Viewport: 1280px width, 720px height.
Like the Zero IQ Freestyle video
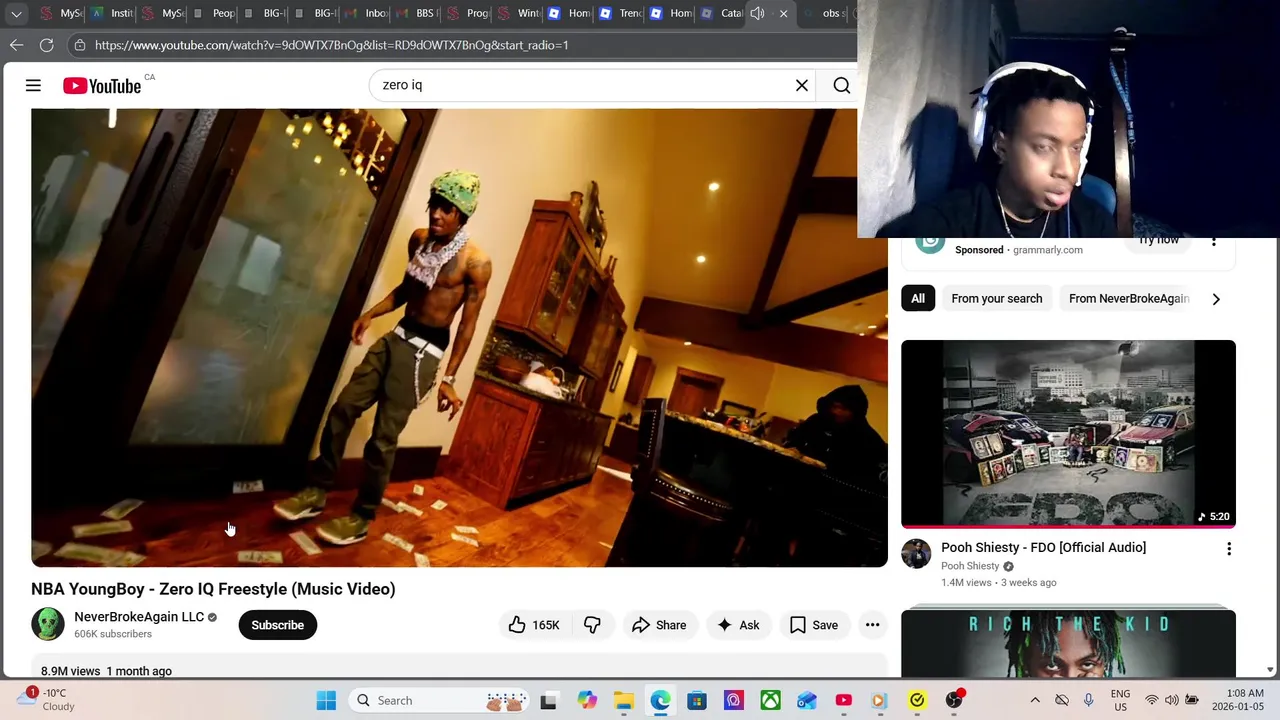(534, 625)
